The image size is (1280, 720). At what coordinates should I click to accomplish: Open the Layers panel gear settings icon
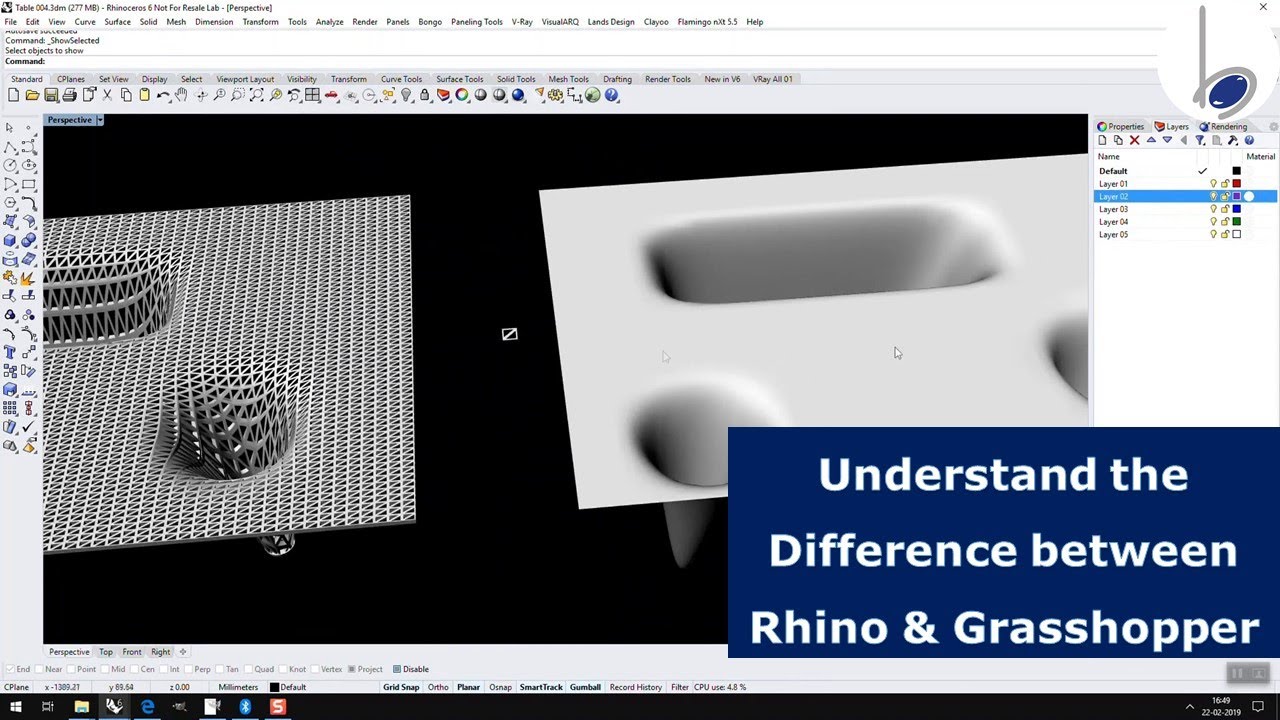click(x=1273, y=127)
